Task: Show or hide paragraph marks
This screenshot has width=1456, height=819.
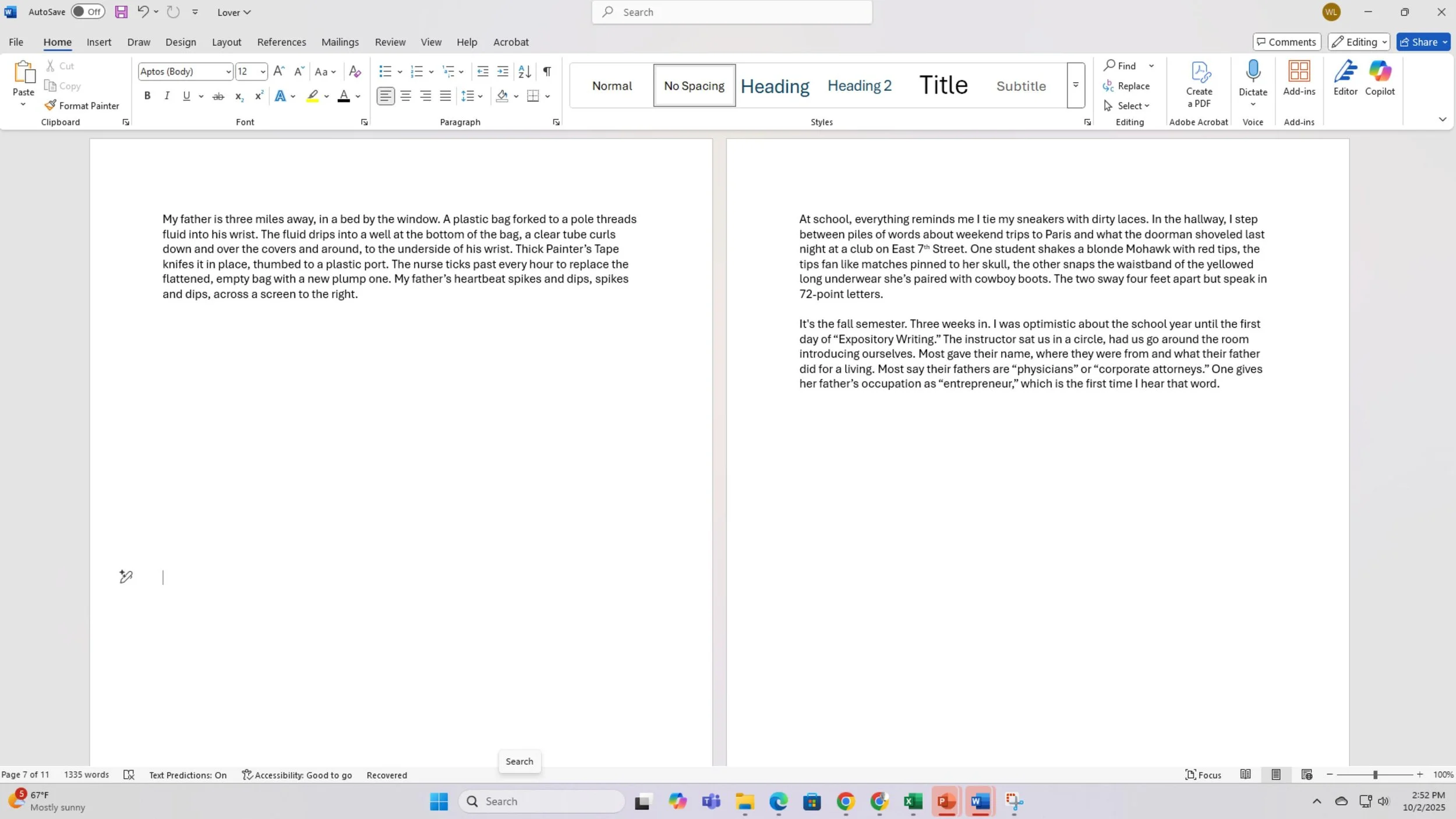Action: click(x=547, y=71)
